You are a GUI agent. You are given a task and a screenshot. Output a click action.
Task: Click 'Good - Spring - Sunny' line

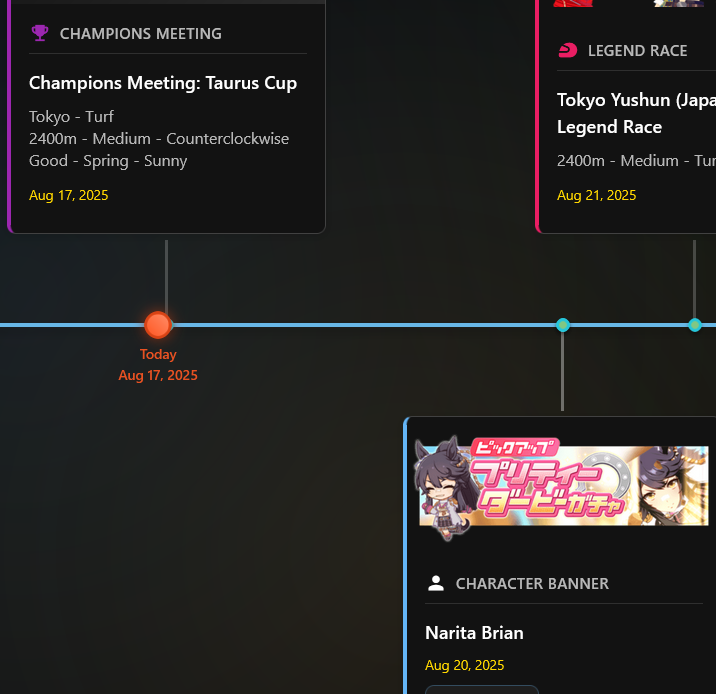108,161
